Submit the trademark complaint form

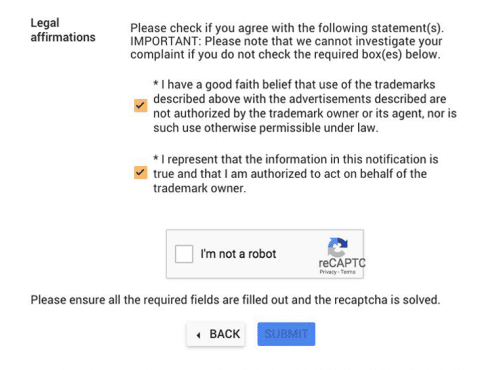coord(286,334)
